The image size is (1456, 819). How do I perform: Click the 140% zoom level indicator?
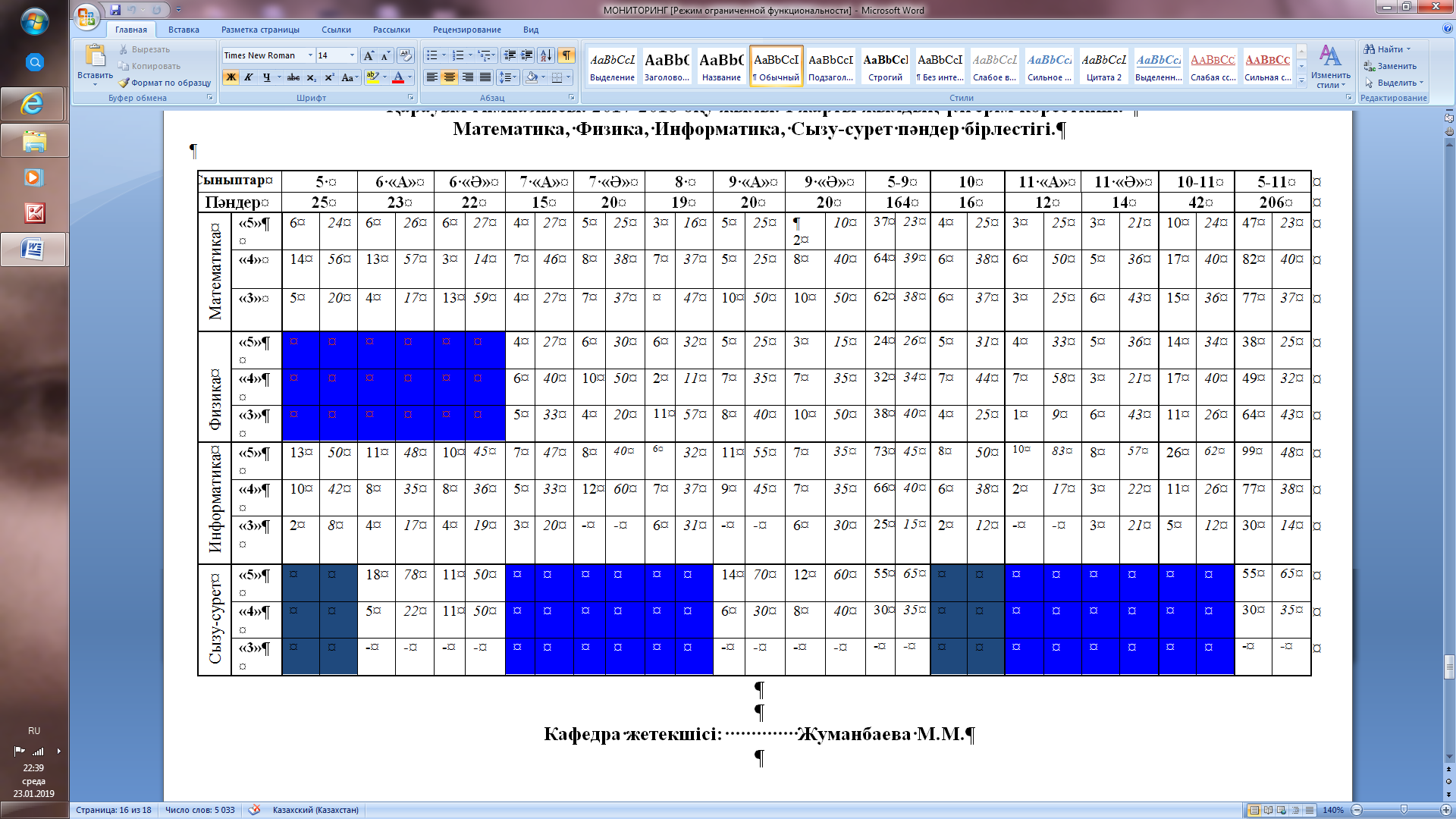click(1333, 810)
